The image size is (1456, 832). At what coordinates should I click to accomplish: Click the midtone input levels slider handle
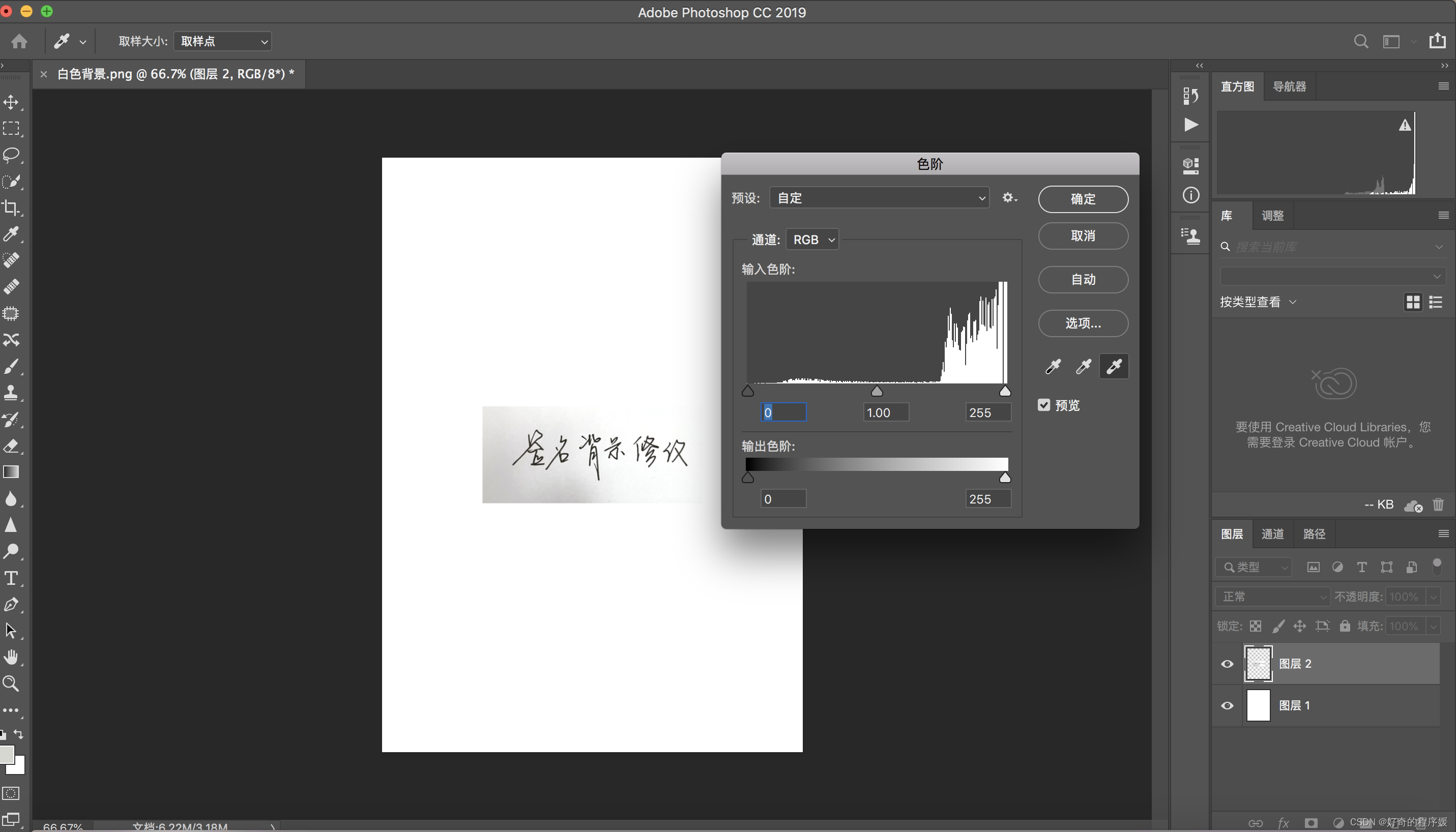877,392
